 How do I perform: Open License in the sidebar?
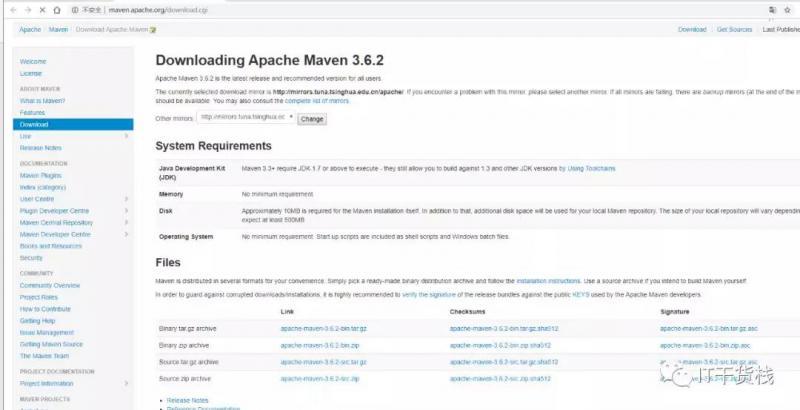[31, 73]
